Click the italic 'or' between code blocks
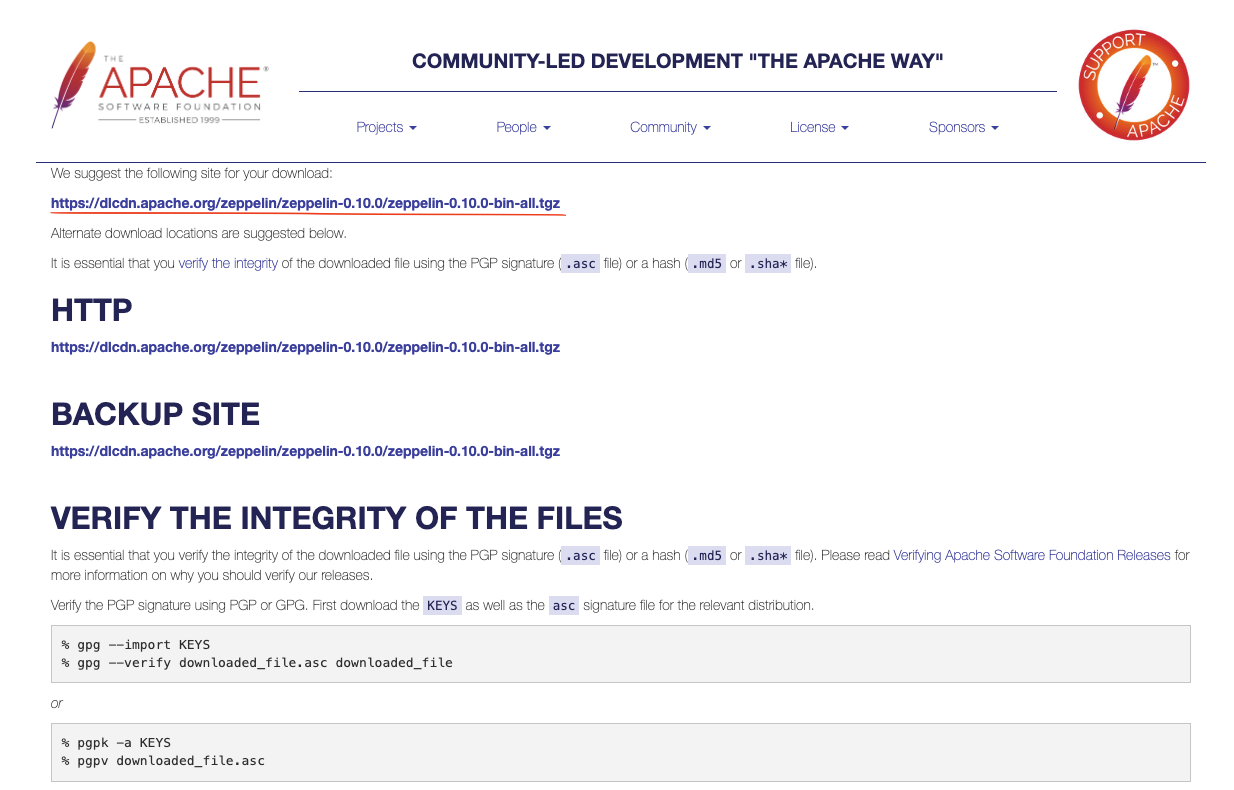 click(x=57, y=703)
